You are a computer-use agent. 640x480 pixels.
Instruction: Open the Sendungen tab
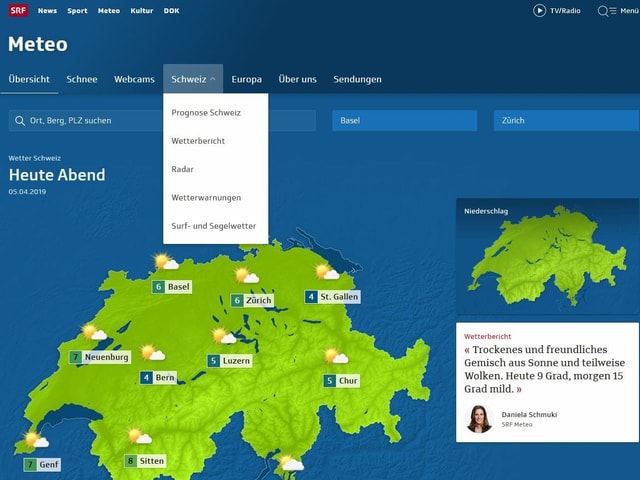click(357, 79)
